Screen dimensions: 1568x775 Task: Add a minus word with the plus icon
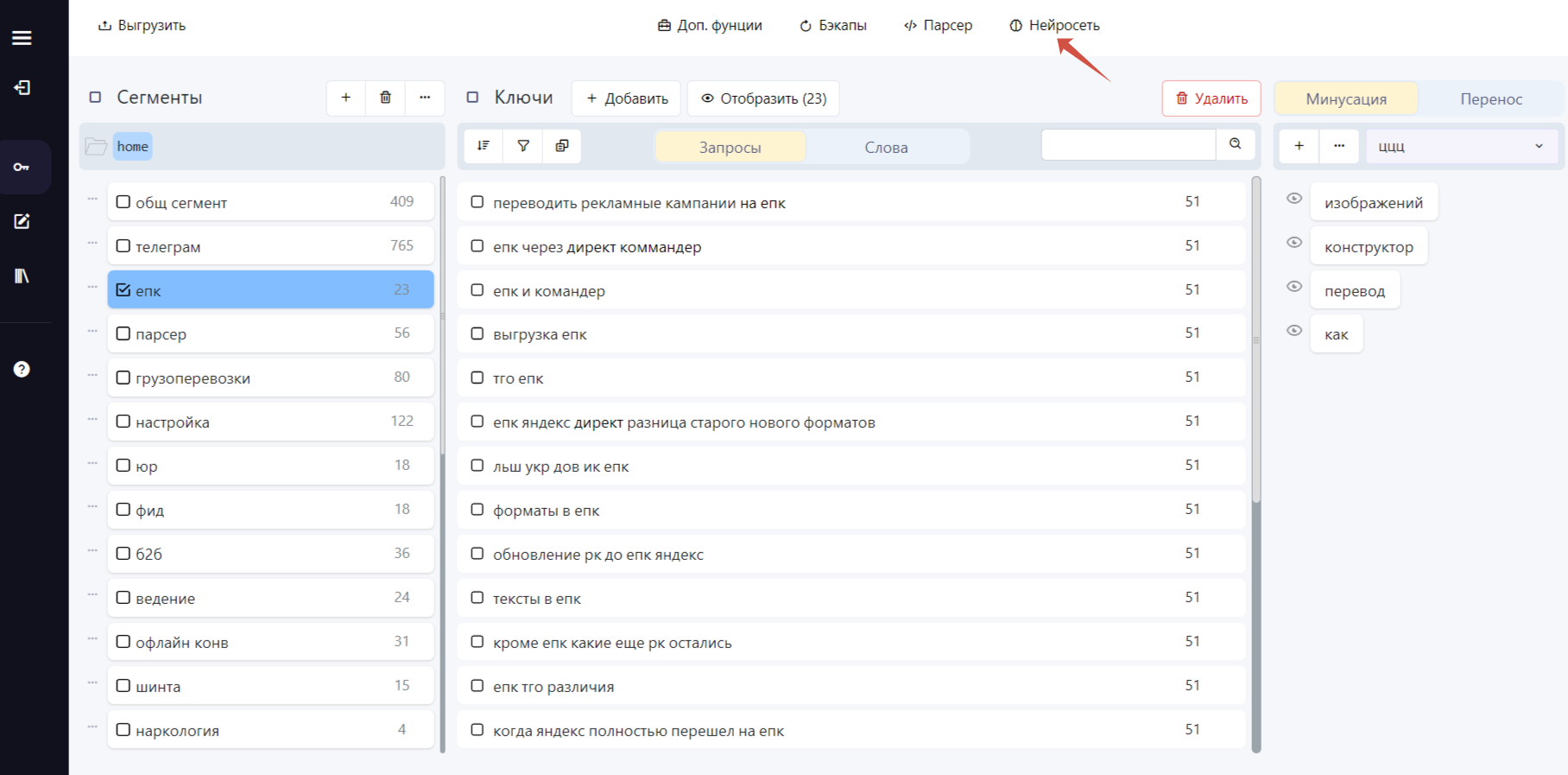coord(1299,146)
